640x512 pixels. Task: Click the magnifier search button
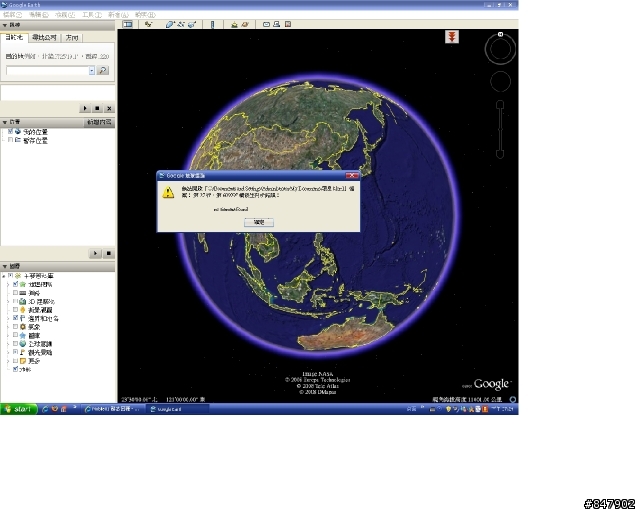103,71
